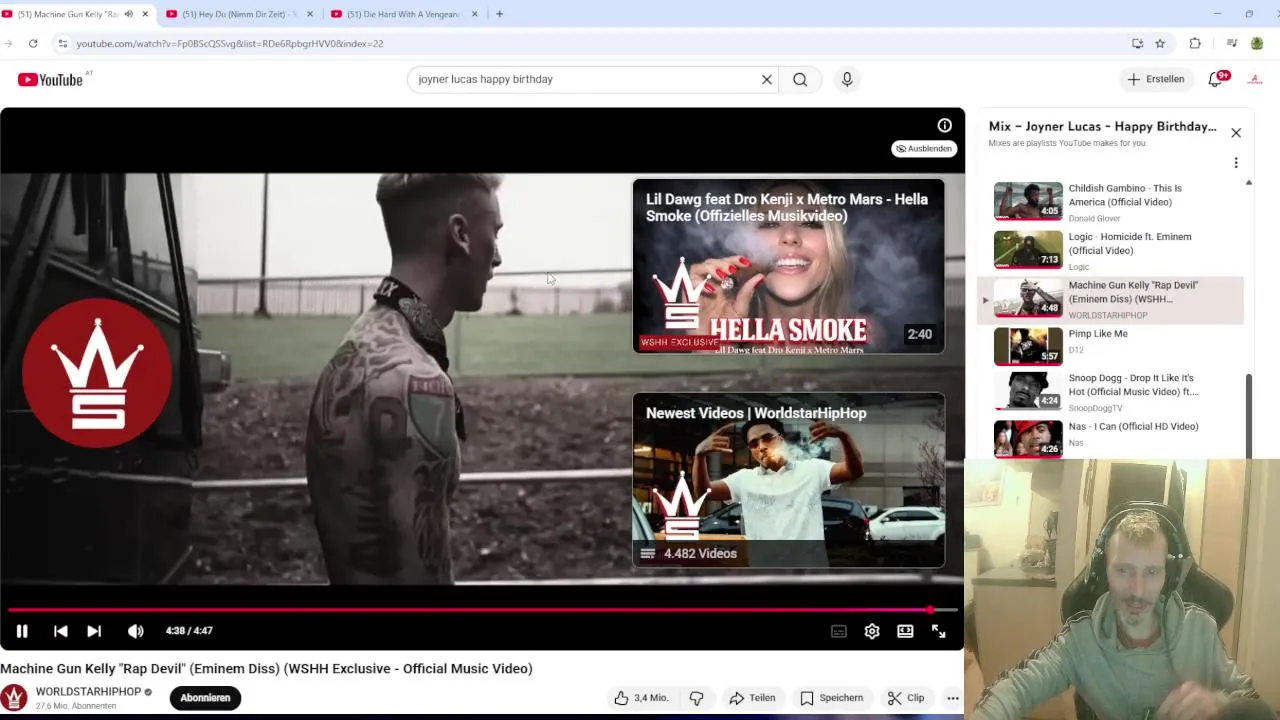Viewport: 1280px width, 720px height.
Task: Open the browser profile avatar
Action: [1257, 44]
